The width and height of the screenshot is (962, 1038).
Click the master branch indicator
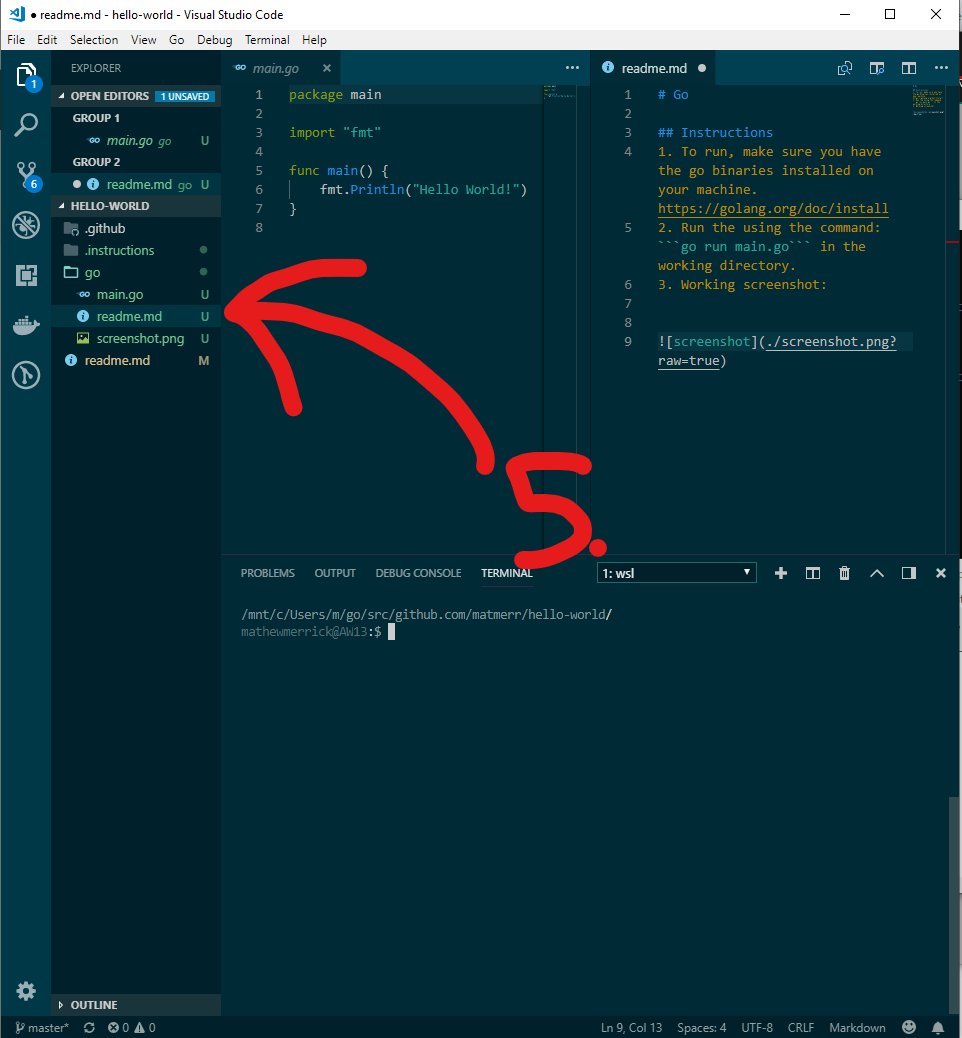(42, 1027)
